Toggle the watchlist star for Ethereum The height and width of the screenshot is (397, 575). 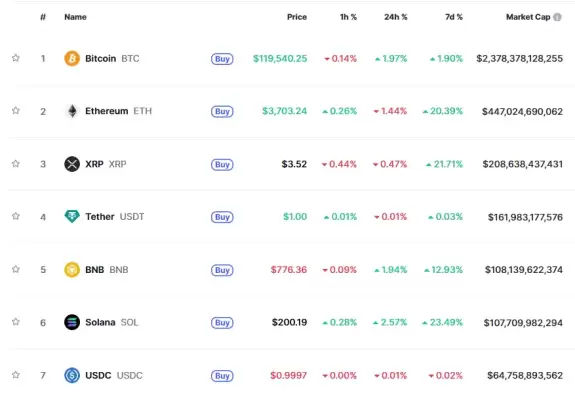[15, 110]
